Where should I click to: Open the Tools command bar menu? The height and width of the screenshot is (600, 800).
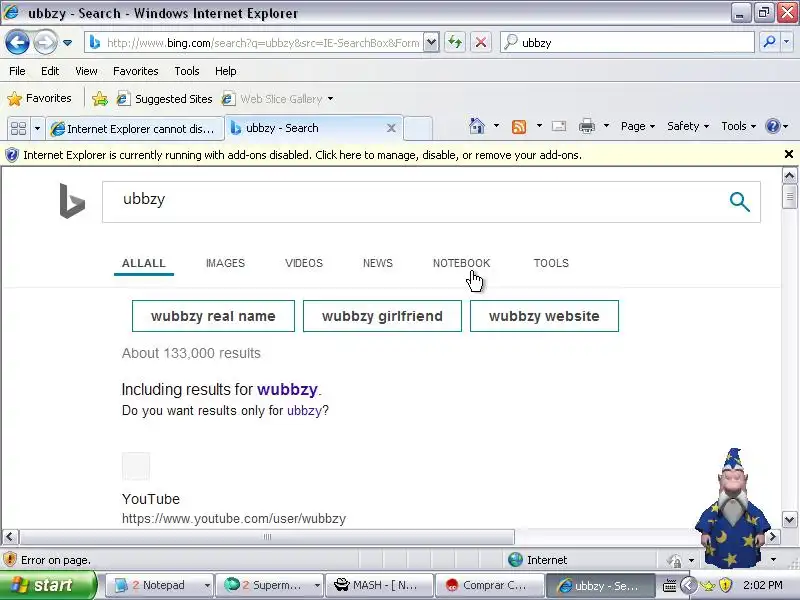(738, 126)
